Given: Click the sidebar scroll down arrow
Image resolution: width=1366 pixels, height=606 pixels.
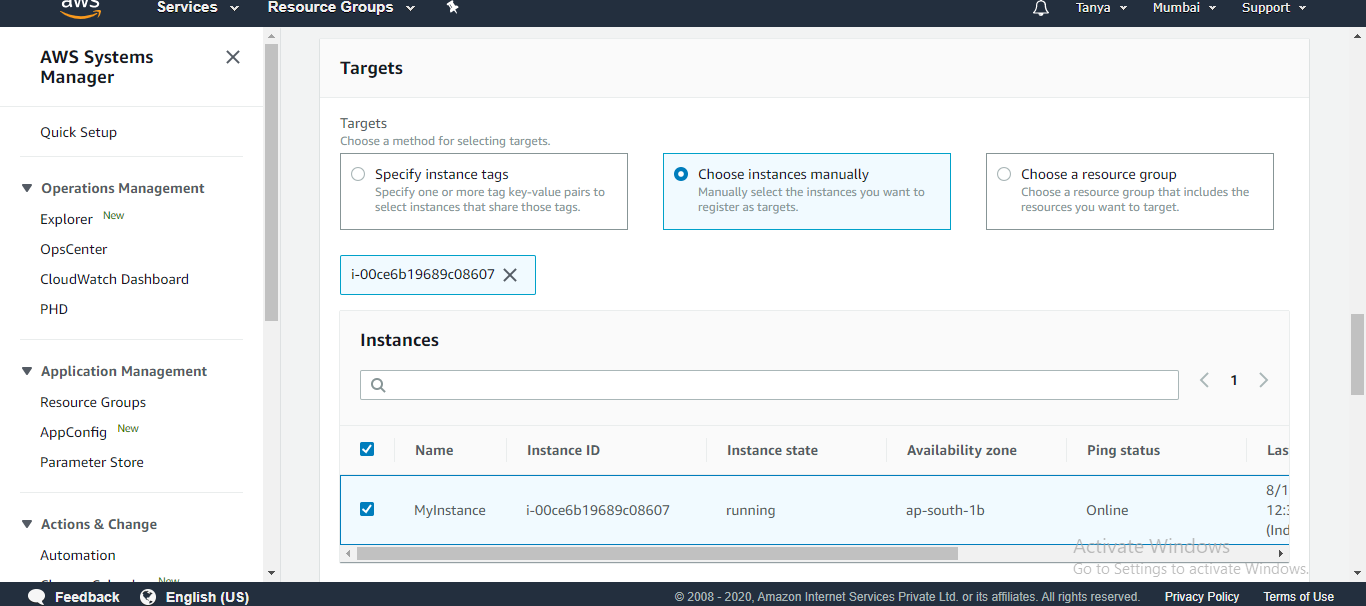Looking at the screenshot, I should tap(271, 573).
